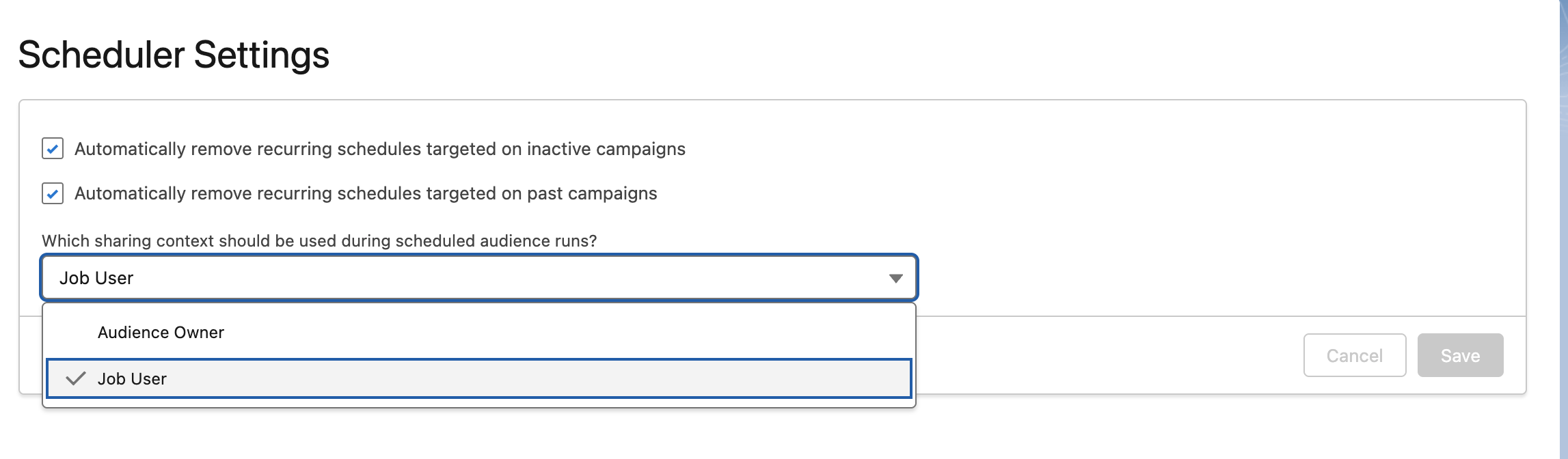This screenshot has height=459, width=1568.
Task: Click the past campaigns label text
Action: (x=366, y=193)
